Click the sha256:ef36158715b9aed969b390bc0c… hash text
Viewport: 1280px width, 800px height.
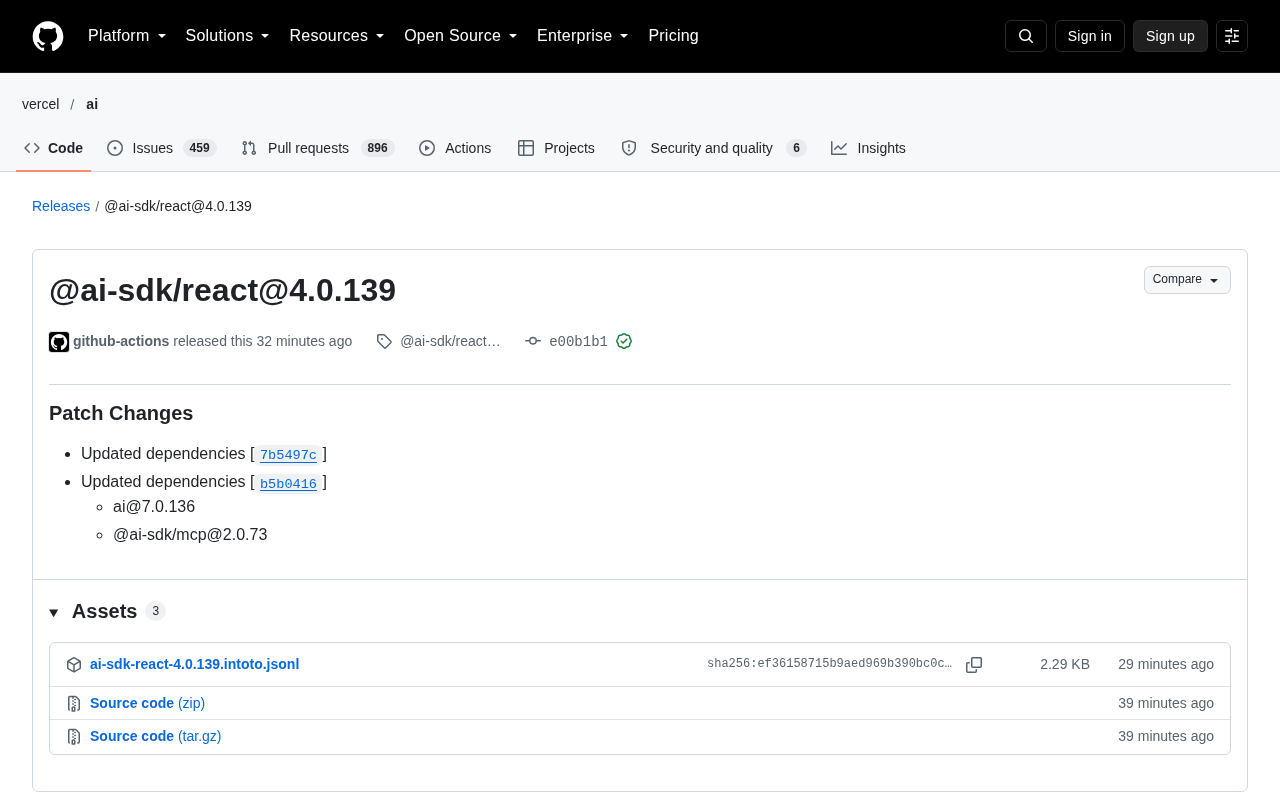click(x=829, y=664)
